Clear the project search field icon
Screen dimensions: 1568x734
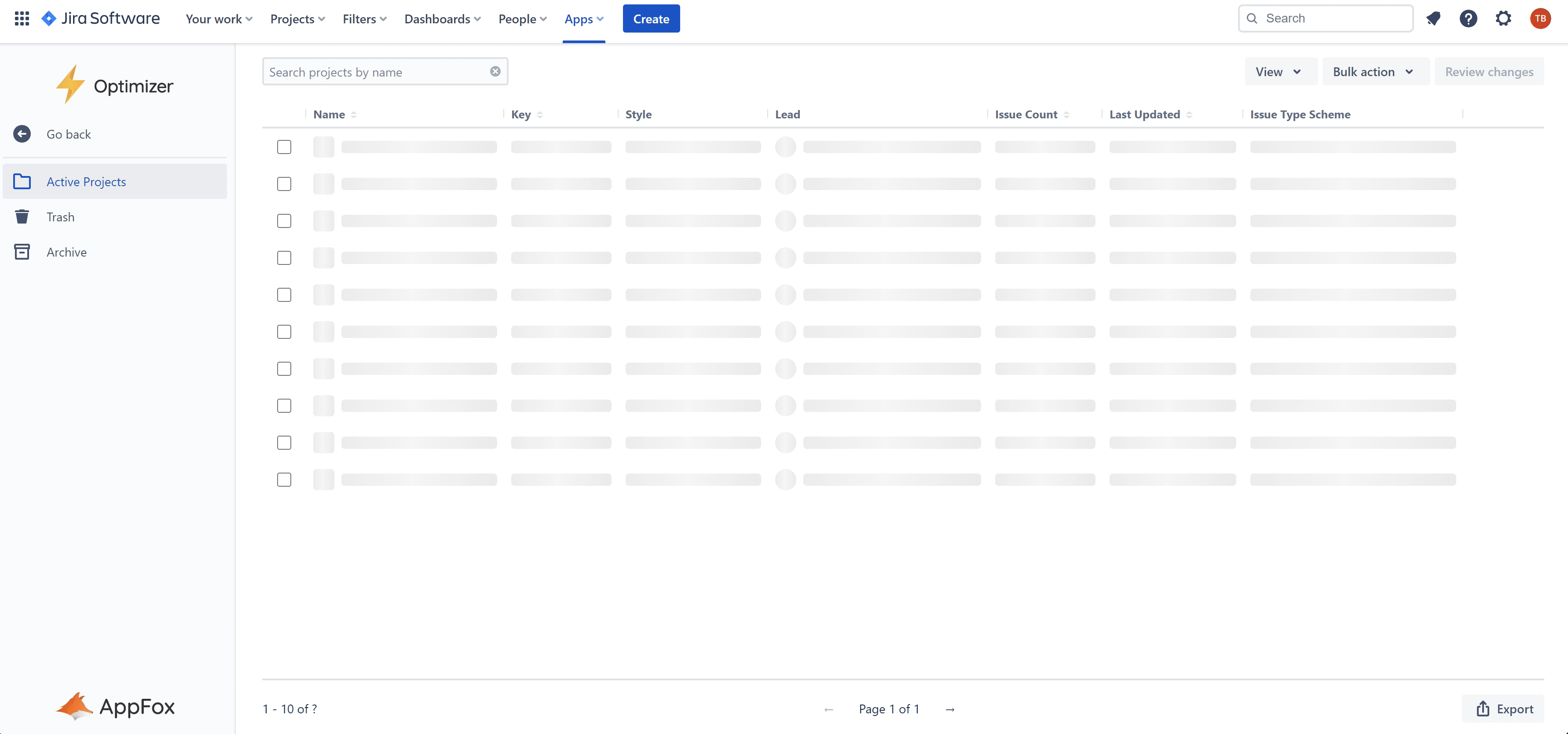495,71
